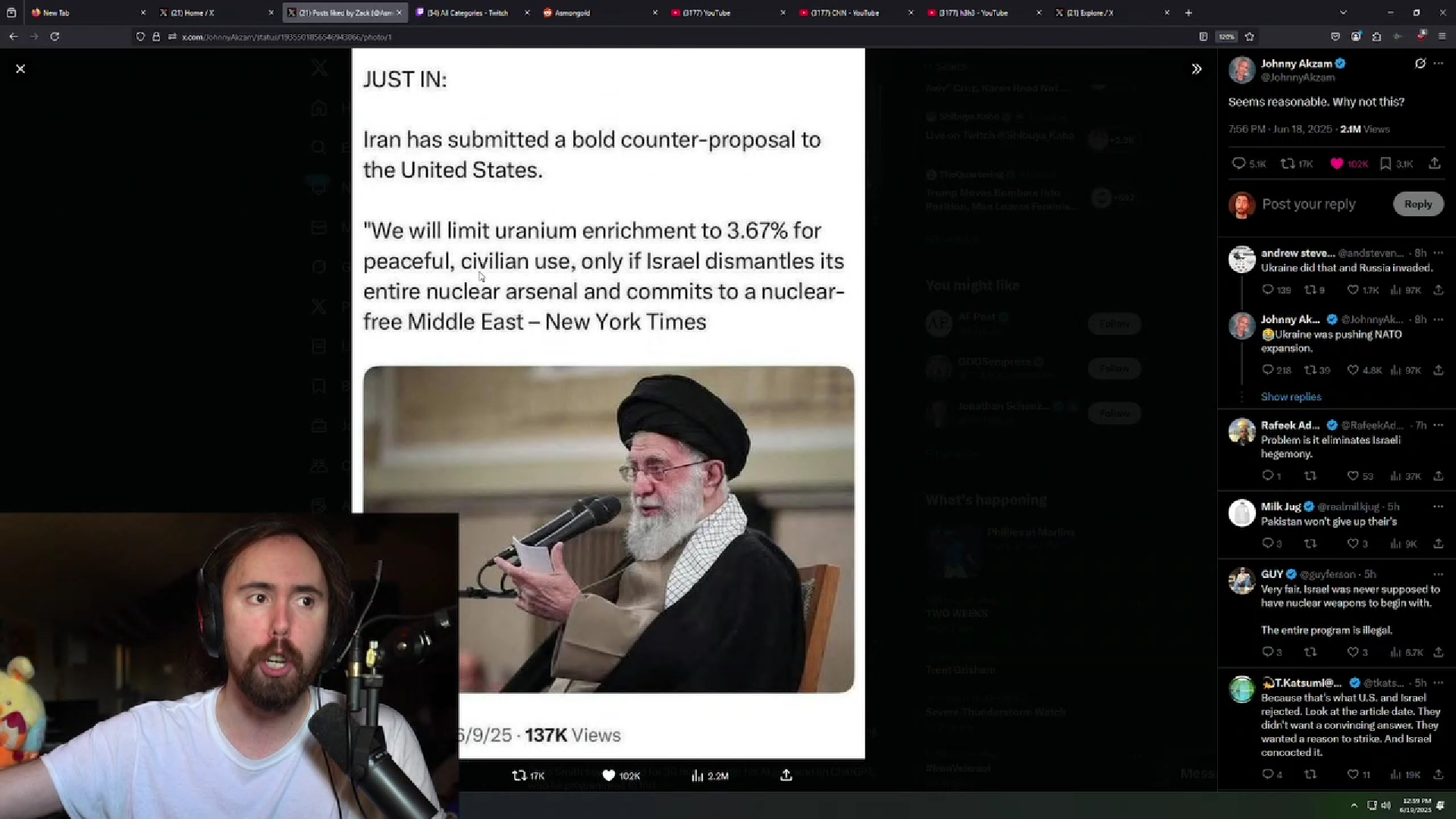Open more options on andrew steve's comment

tap(1439, 253)
